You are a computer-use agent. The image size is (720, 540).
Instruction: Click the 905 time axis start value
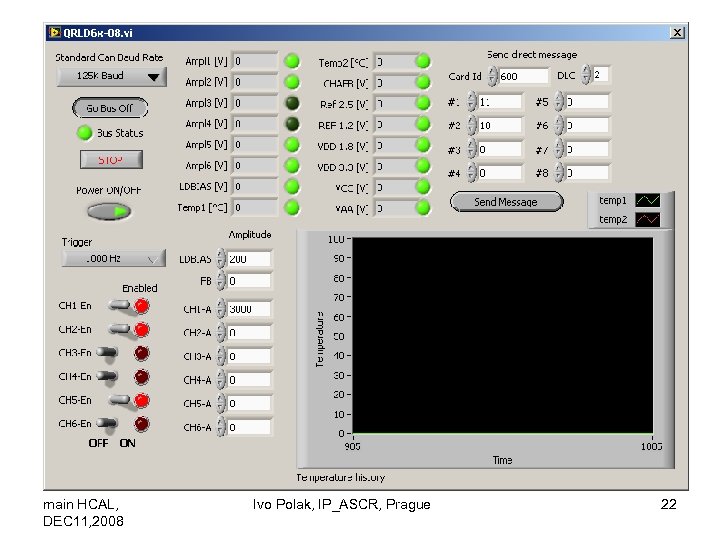353,446
